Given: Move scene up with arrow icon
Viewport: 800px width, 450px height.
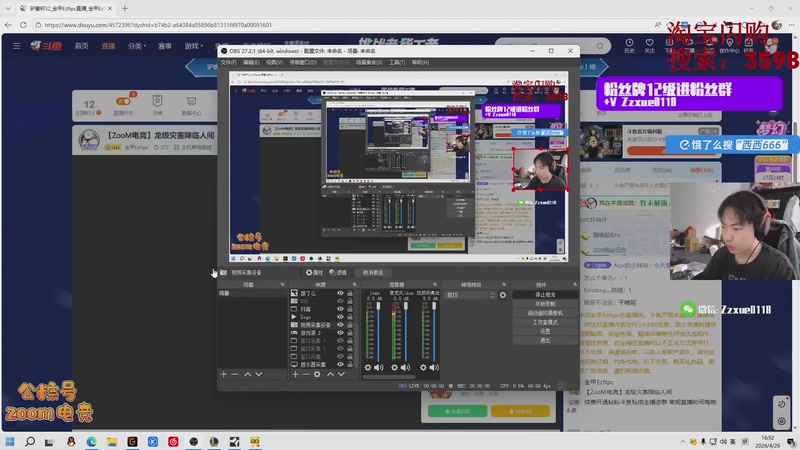Looking at the screenshot, I should click(x=247, y=374).
